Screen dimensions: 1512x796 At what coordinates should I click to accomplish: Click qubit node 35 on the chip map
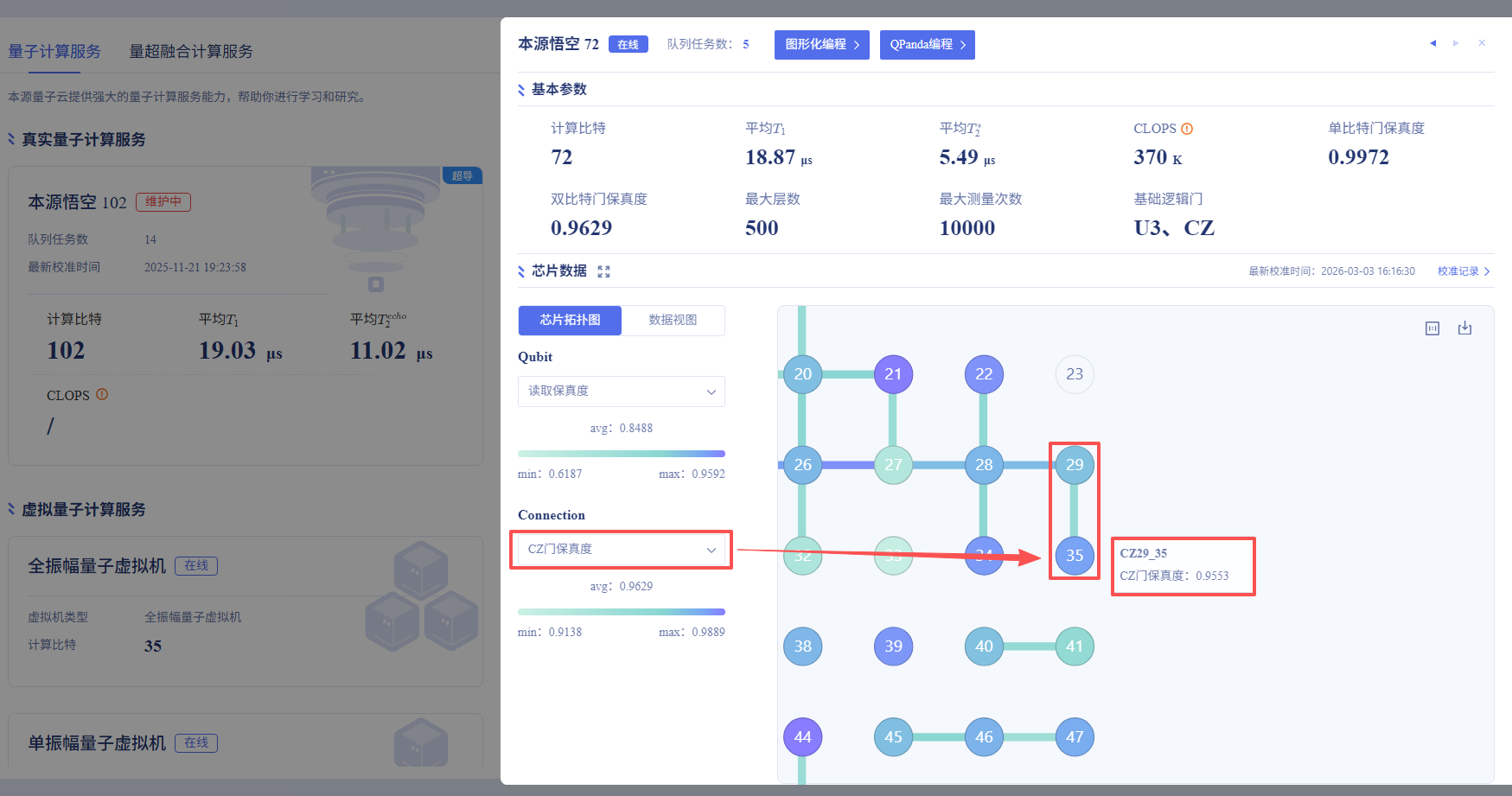coord(1074,556)
